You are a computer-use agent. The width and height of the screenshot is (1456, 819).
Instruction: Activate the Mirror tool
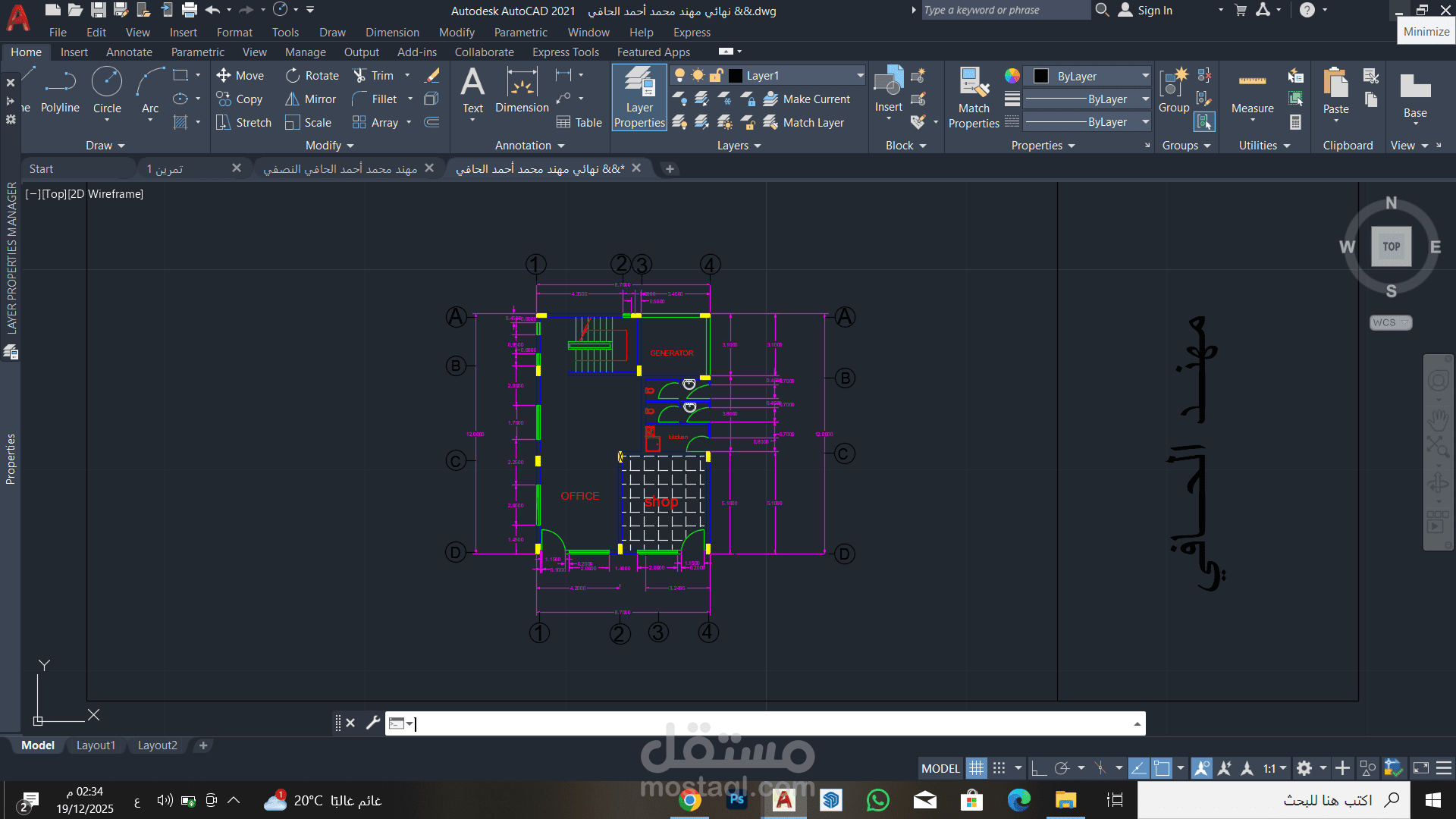coord(310,99)
